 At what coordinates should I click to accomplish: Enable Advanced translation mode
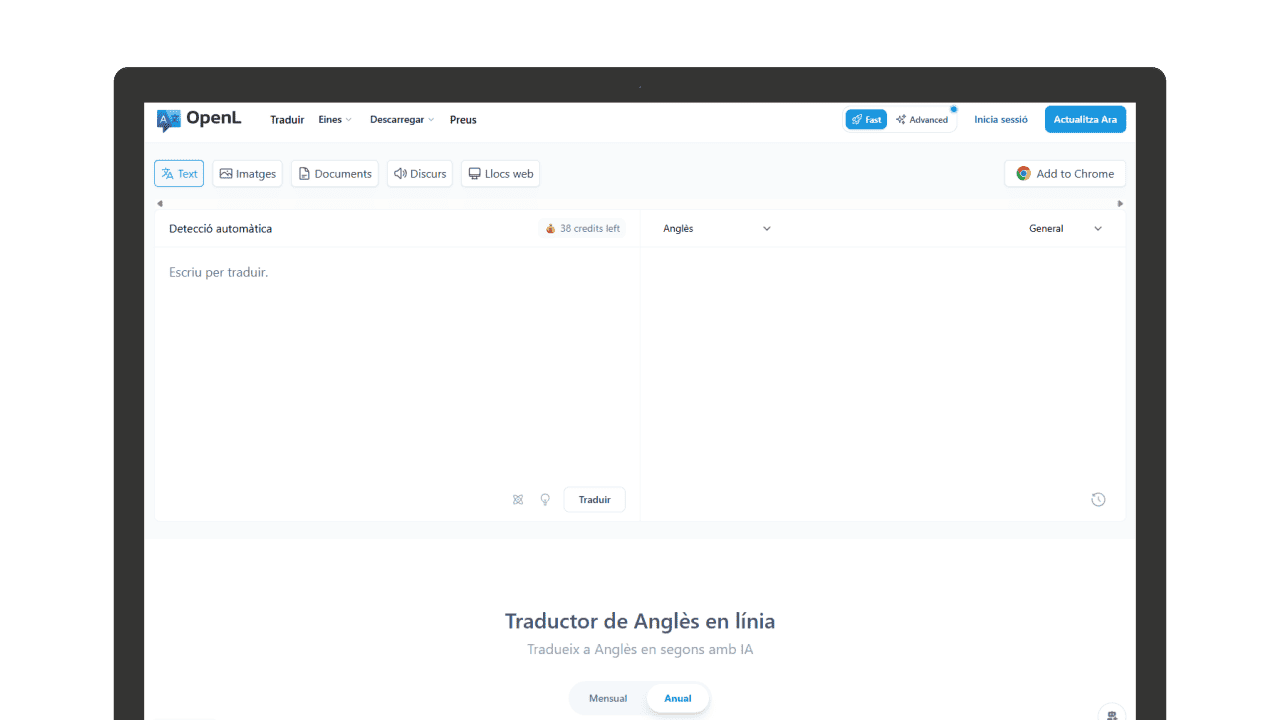pos(922,120)
